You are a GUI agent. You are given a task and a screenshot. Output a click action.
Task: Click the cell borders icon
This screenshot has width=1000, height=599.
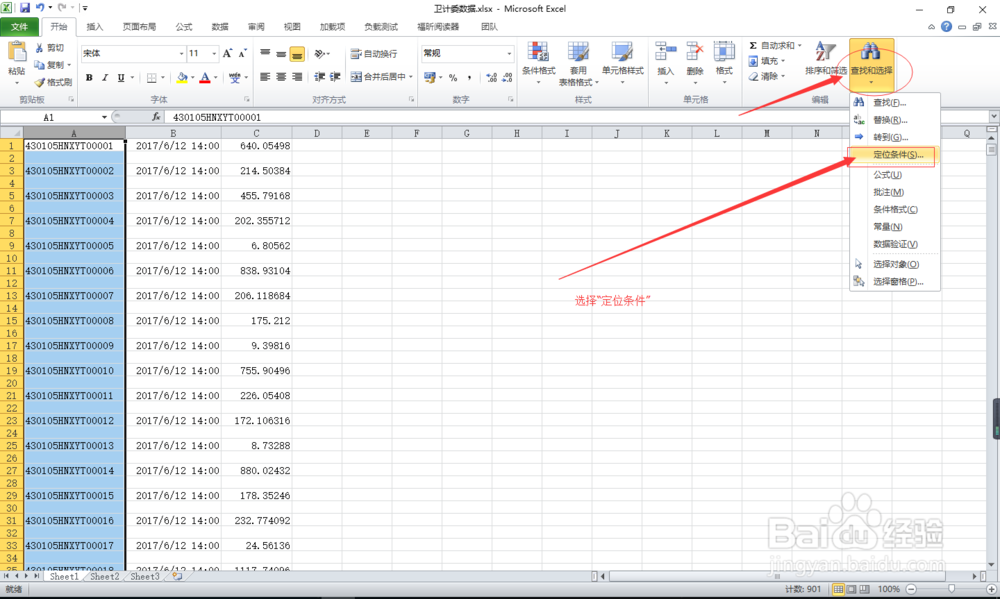pyautogui.click(x=152, y=78)
